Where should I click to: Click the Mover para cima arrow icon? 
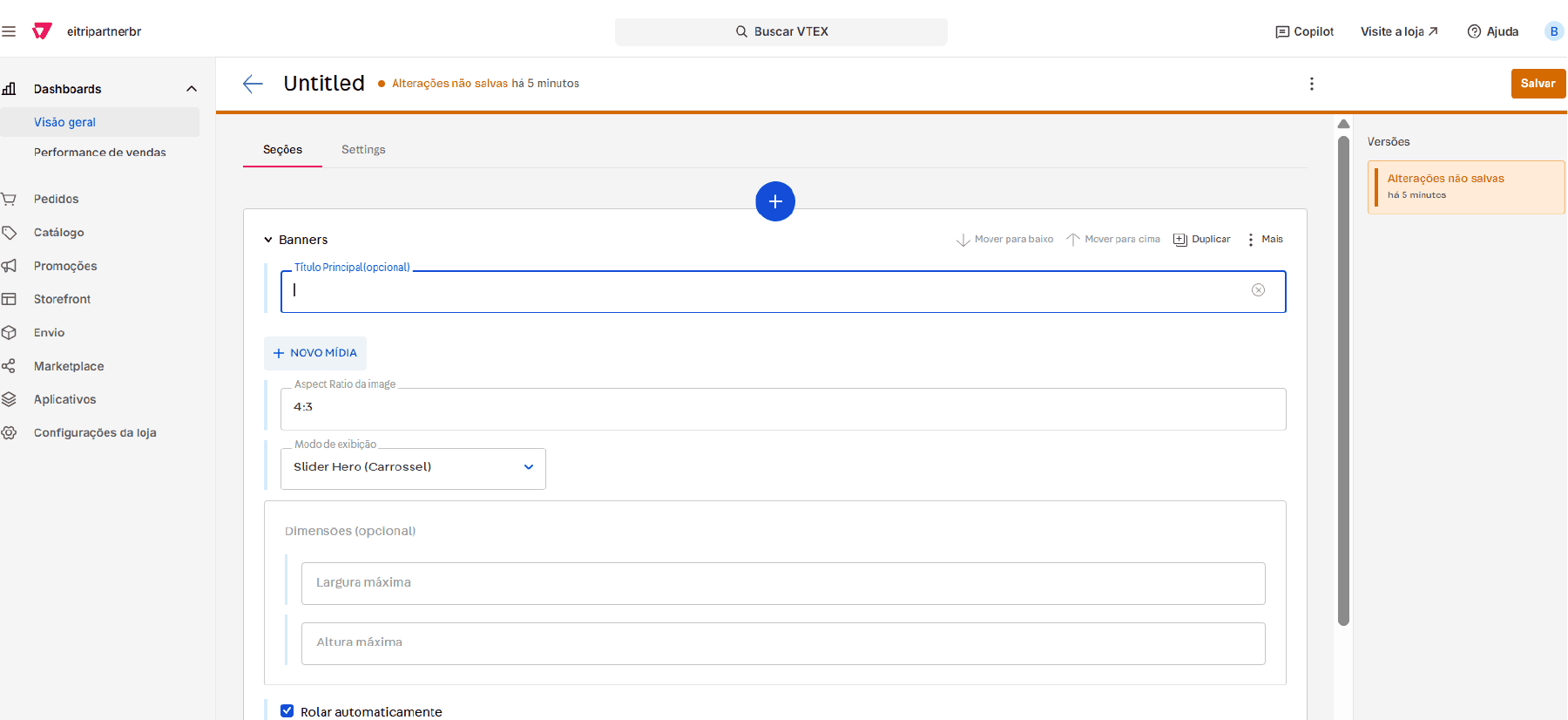pyautogui.click(x=1073, y=240)
